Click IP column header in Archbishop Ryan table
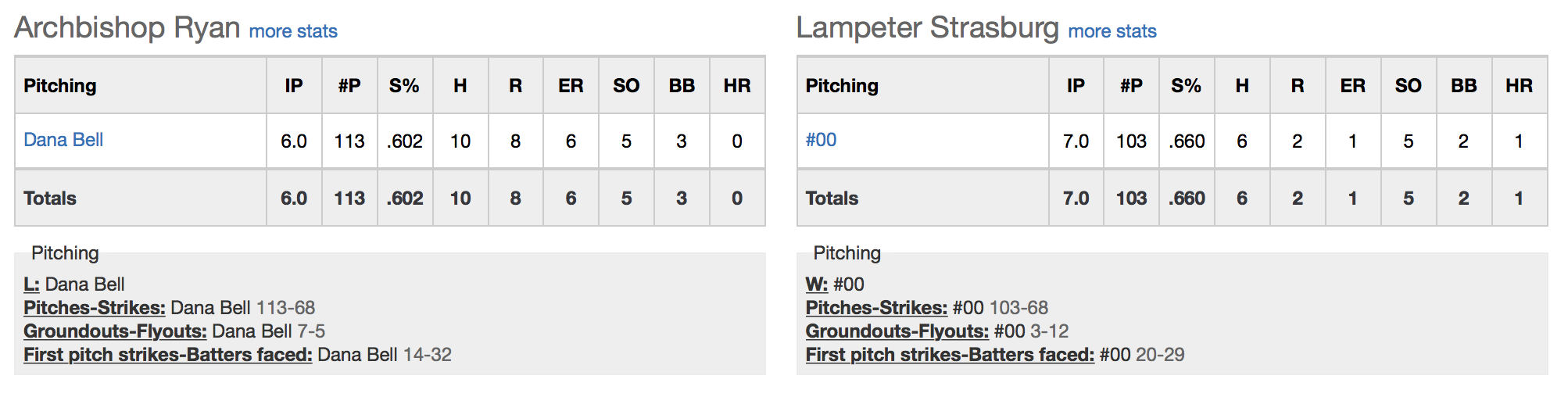Viewport: 1568px width, 397px height. 294,86
